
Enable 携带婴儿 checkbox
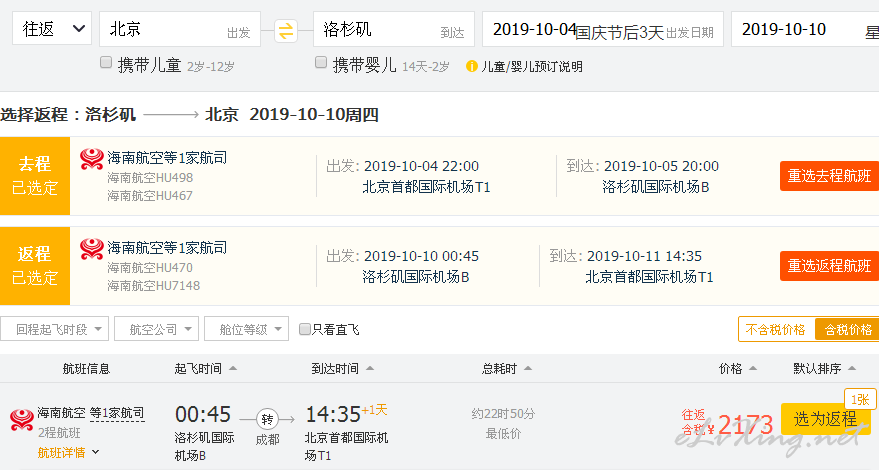[321, 62]
